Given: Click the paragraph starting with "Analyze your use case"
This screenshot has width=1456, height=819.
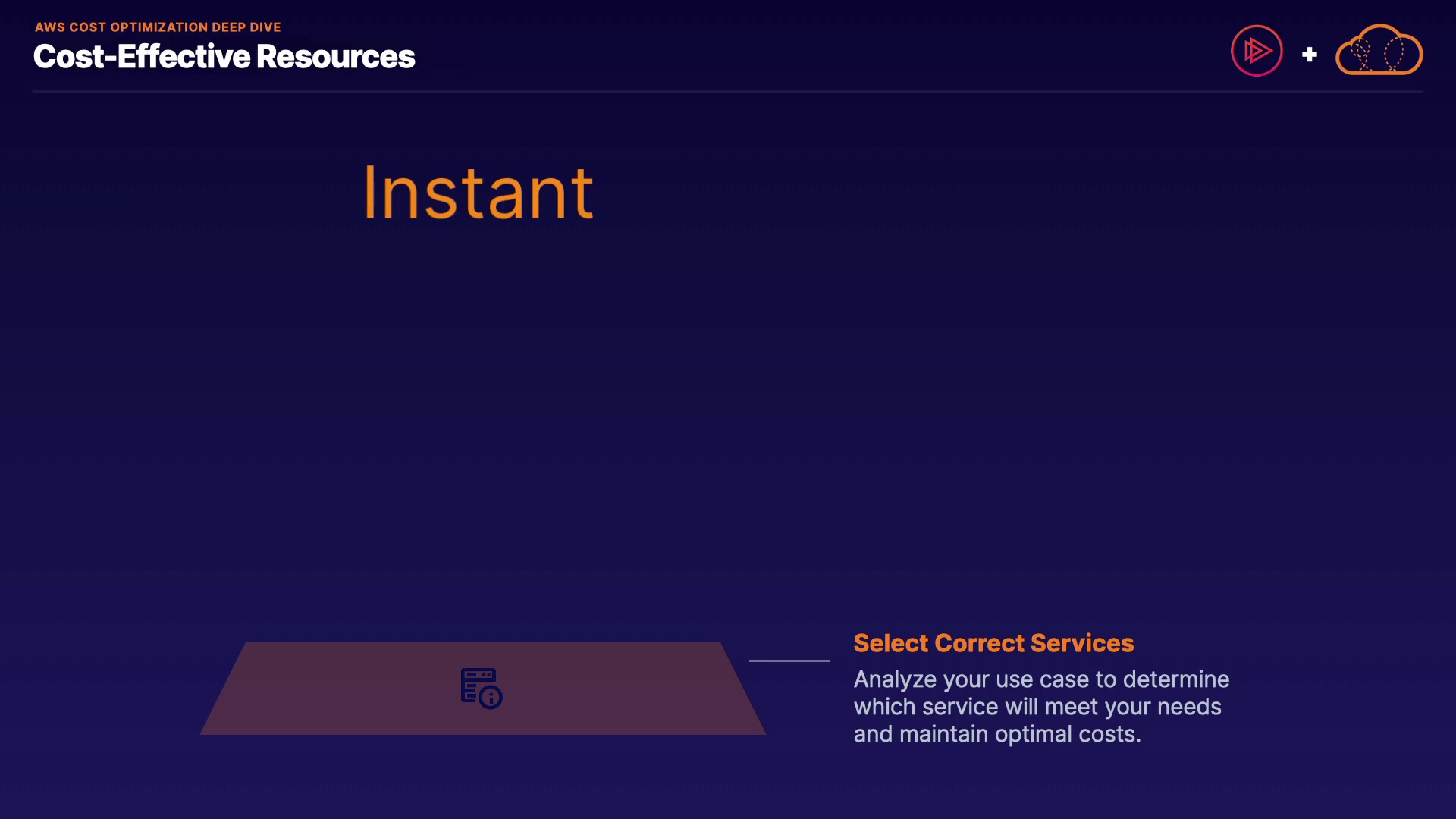Looking at the screenshot, I should click(x=1041, y=707).
